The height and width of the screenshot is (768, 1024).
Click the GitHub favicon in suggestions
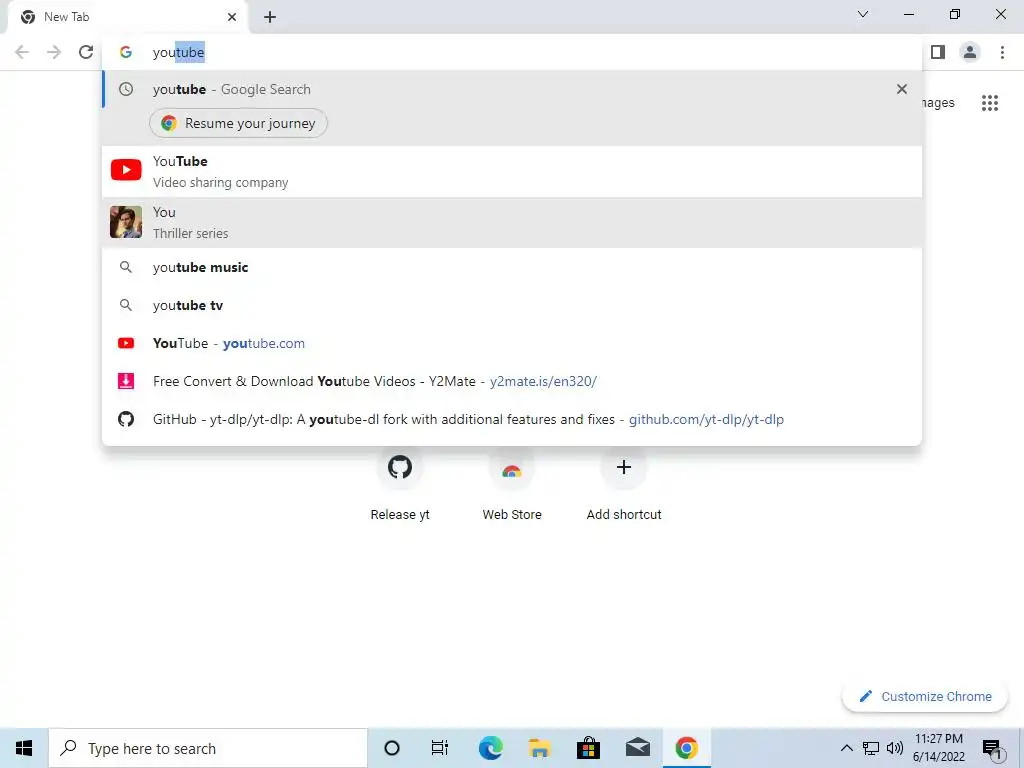(126, 419)
